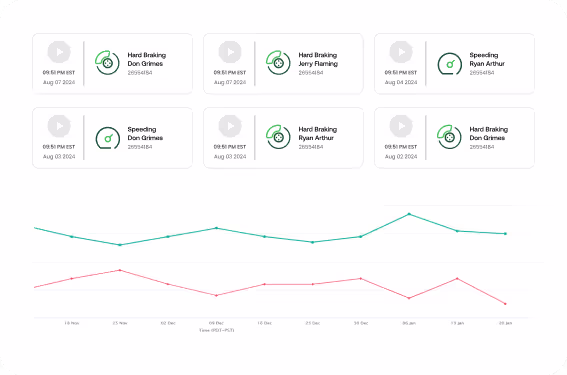Screen dimensions: 567x375
Task: Click green line point at 09 Dec
Action: pyautogui.click(x=217, y=228)
